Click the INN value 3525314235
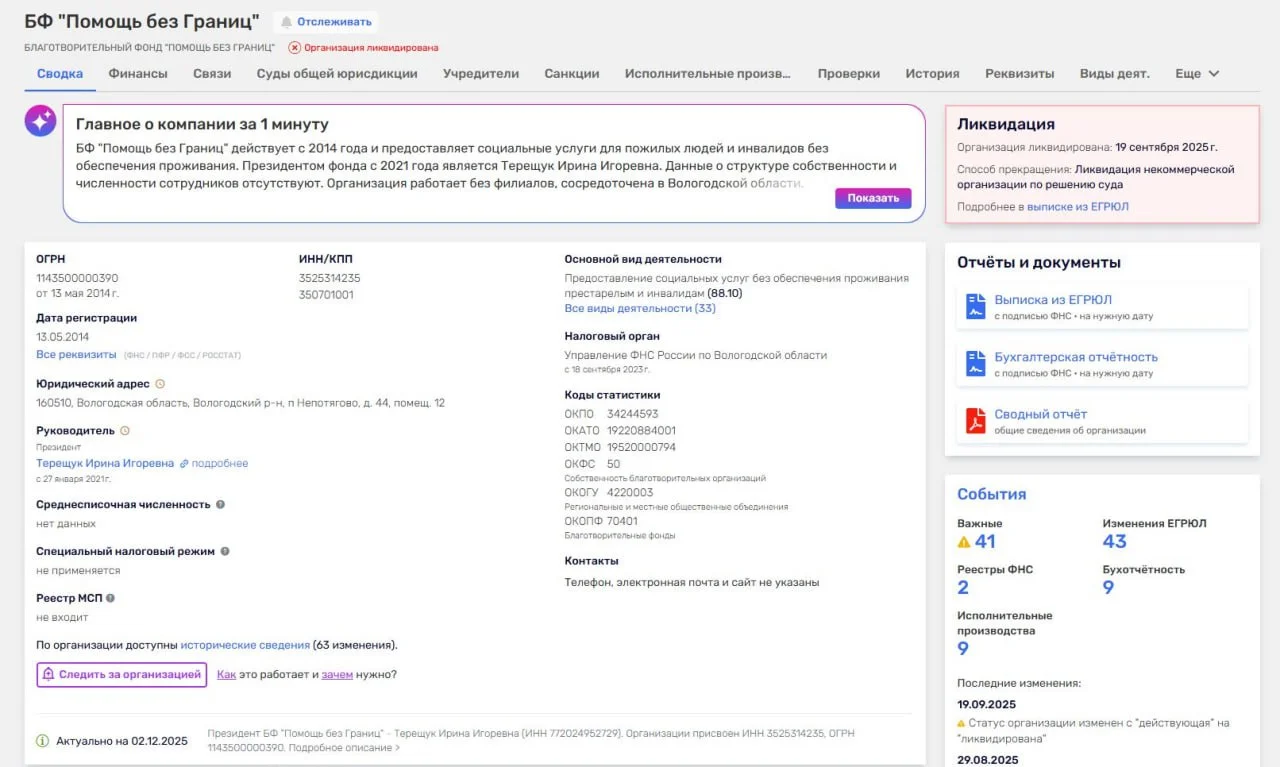The width and height of the screenshot is (1280, 767). point(330,278)
